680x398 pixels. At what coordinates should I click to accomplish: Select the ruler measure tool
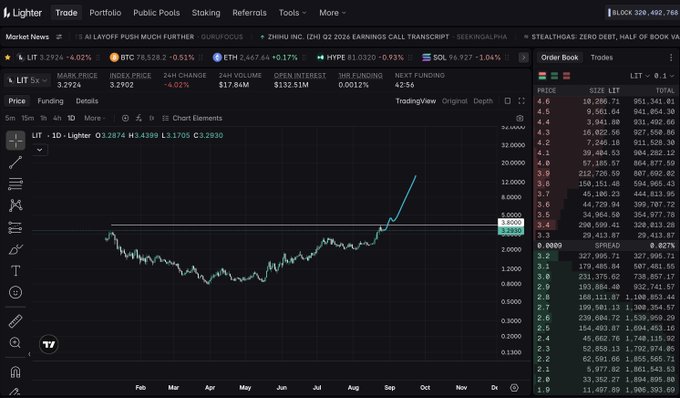(15, 321)
